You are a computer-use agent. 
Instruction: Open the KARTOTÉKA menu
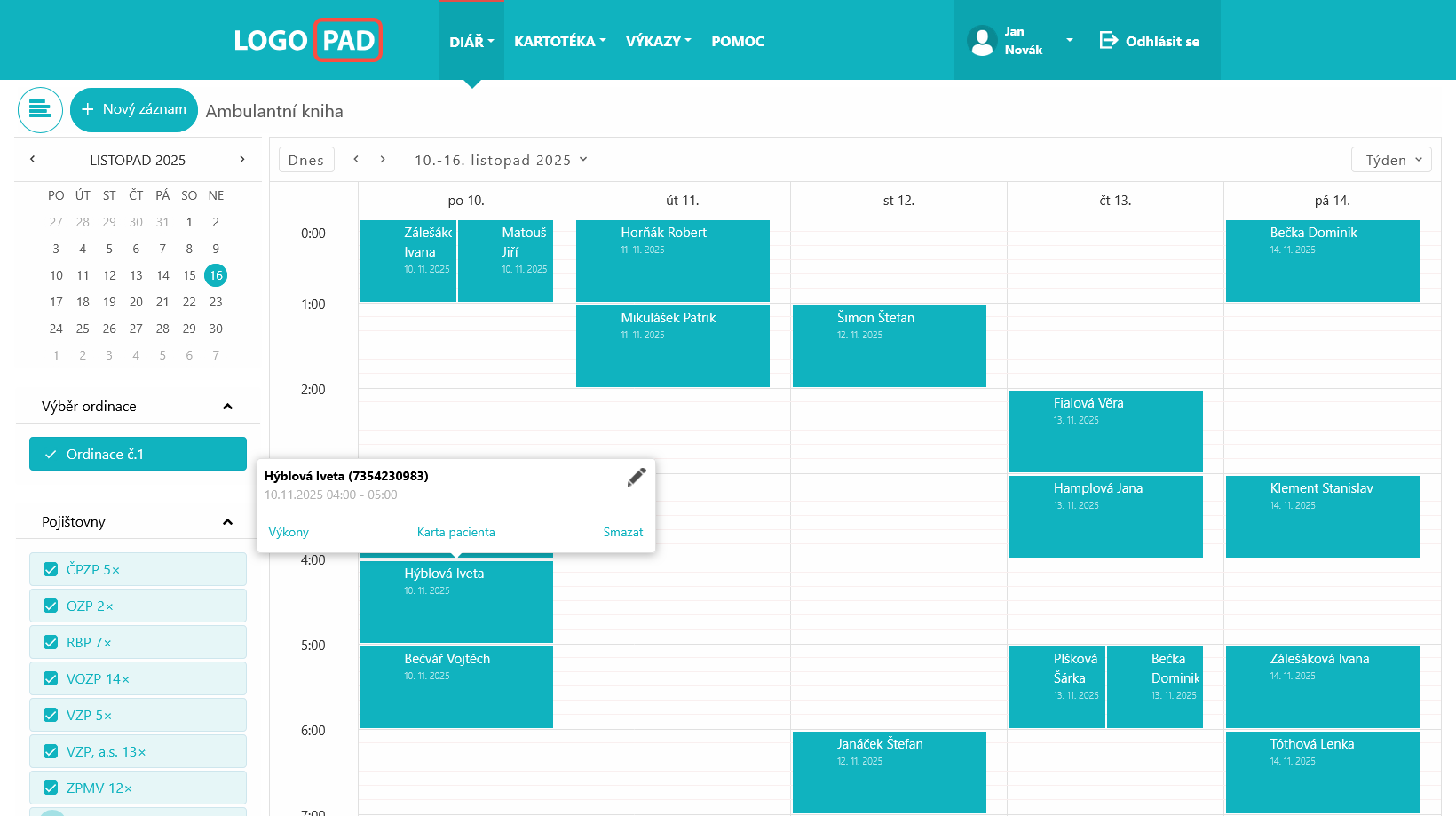(x=559, y=41)
